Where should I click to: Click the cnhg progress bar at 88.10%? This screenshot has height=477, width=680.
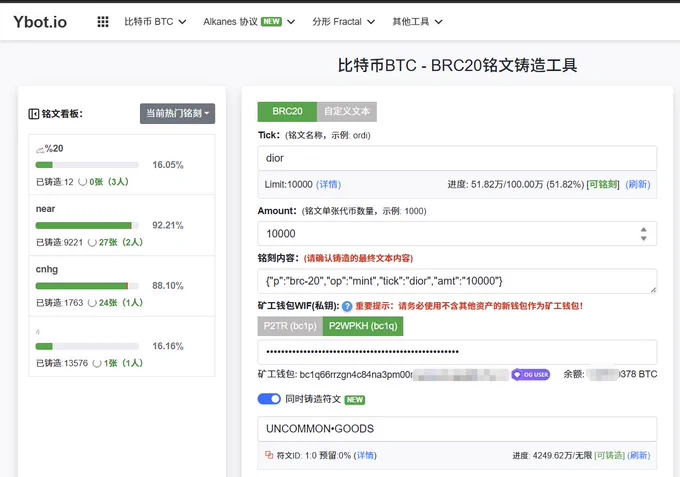(x=87, y=286)
